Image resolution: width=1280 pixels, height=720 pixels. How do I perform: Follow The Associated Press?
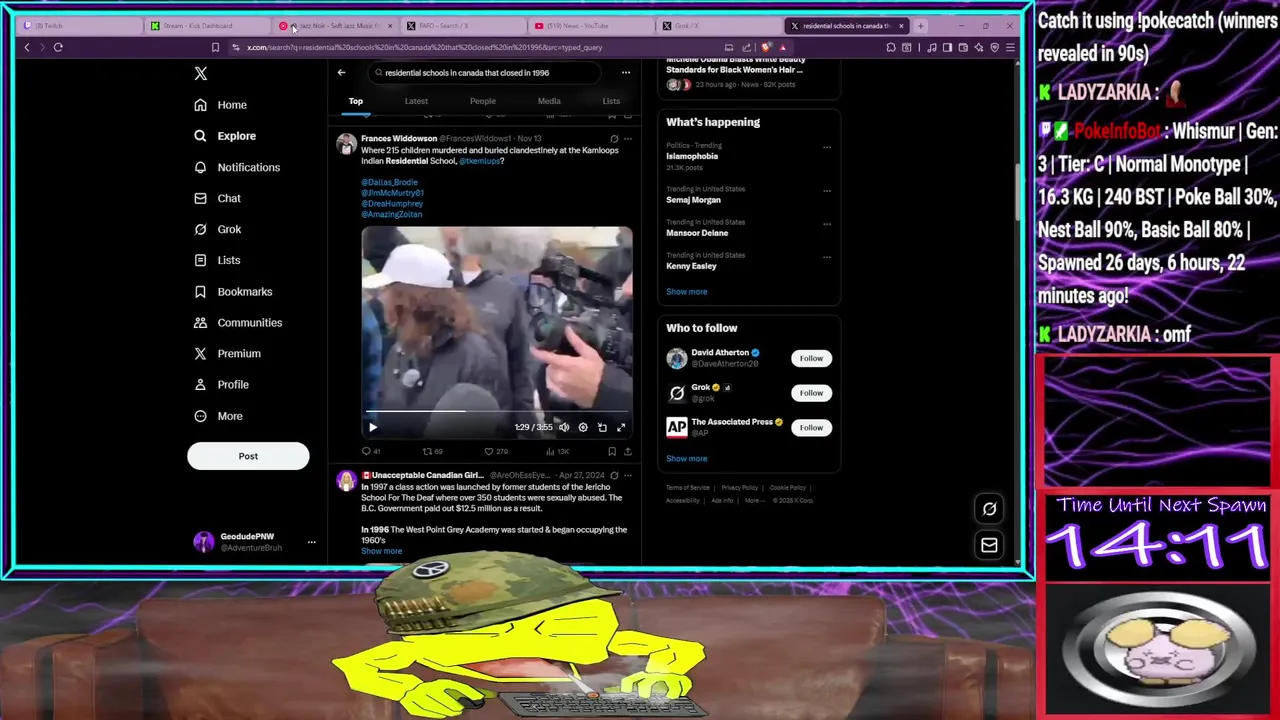pyautogui.click(x=811, y=428)
